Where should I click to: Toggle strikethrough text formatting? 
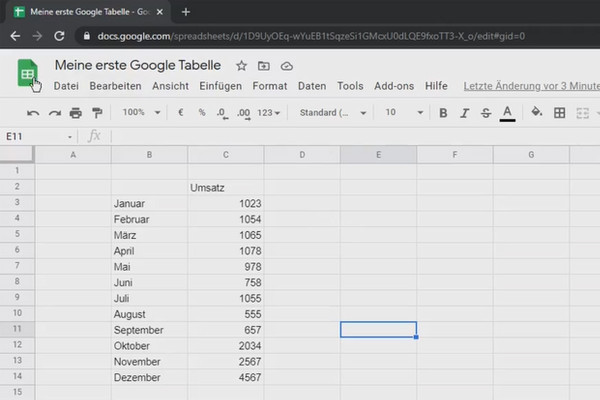point(486,113)
